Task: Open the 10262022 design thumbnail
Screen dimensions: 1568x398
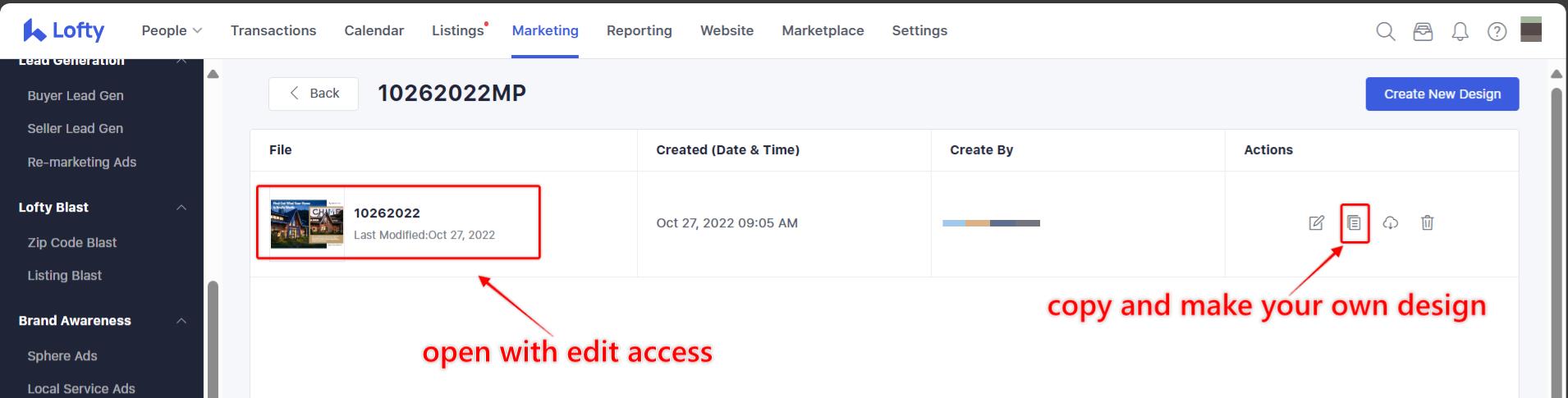Action: tap(307, 223)
